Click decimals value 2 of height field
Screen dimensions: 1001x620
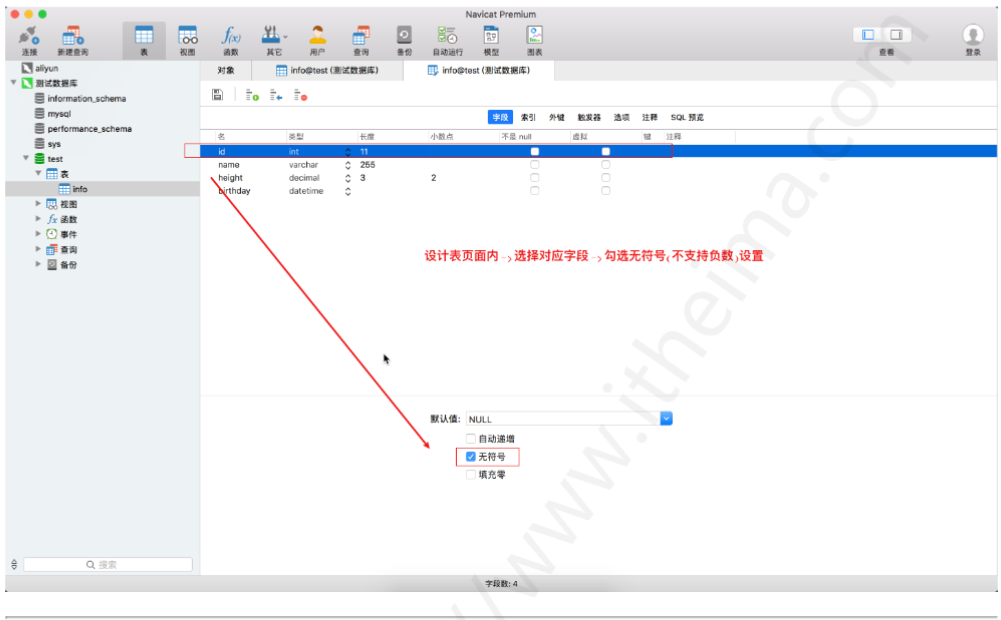click(433, 178)
